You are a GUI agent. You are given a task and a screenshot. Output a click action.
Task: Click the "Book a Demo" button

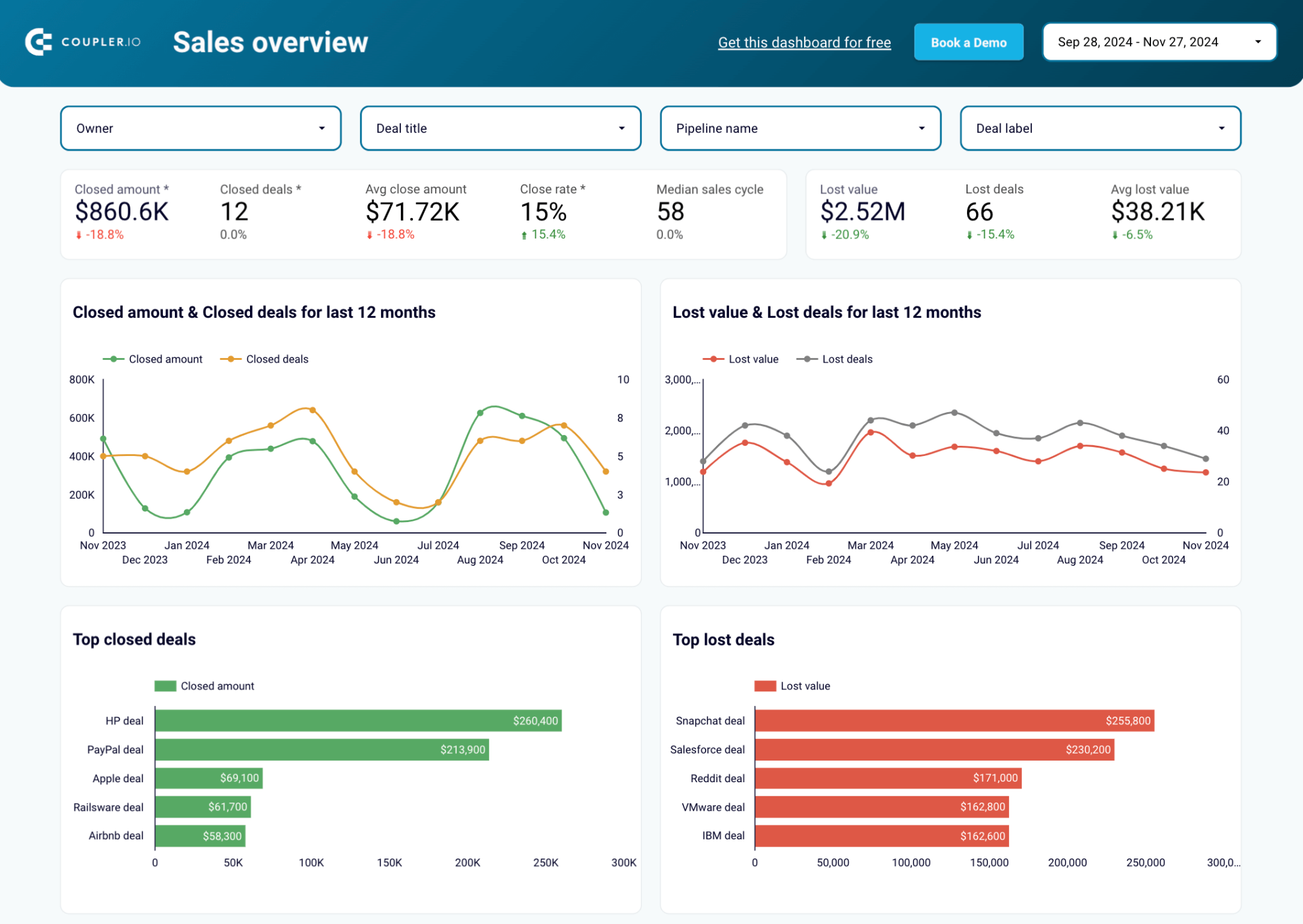[x=968, y=42]
